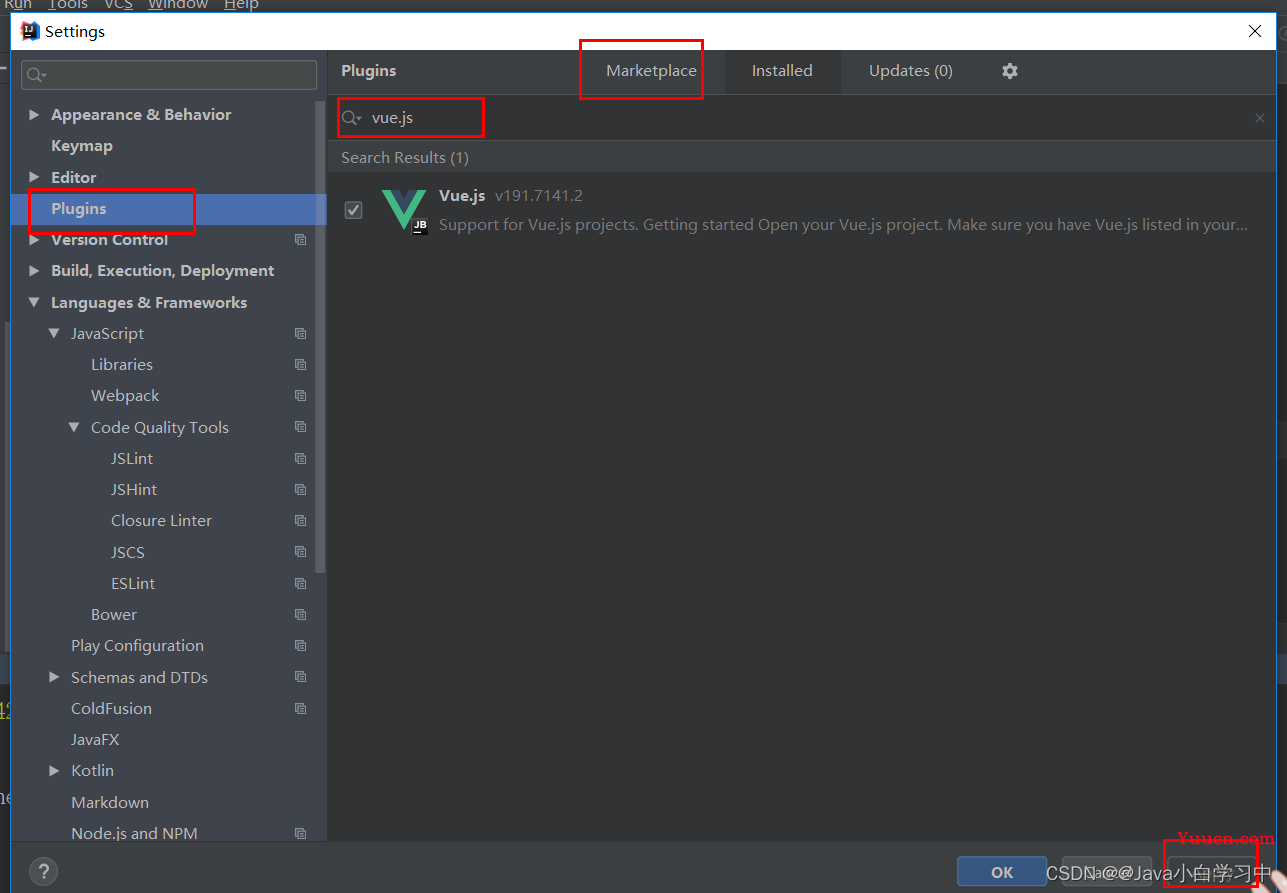
Task: Click the settings search input field
Action: pyautogui.click(x=169, y=75)
